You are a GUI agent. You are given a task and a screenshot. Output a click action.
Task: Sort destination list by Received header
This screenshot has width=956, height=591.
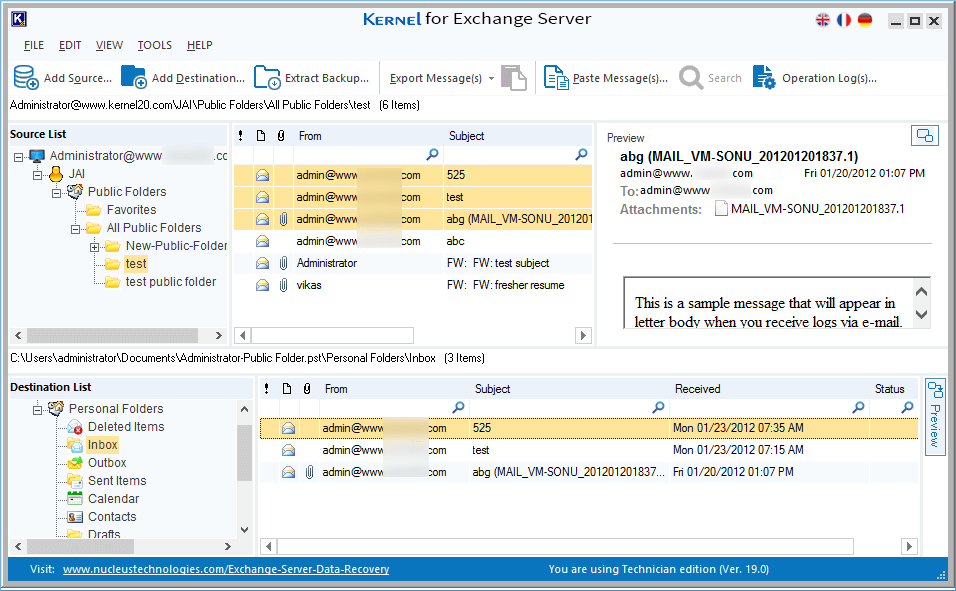click(697, 389)
